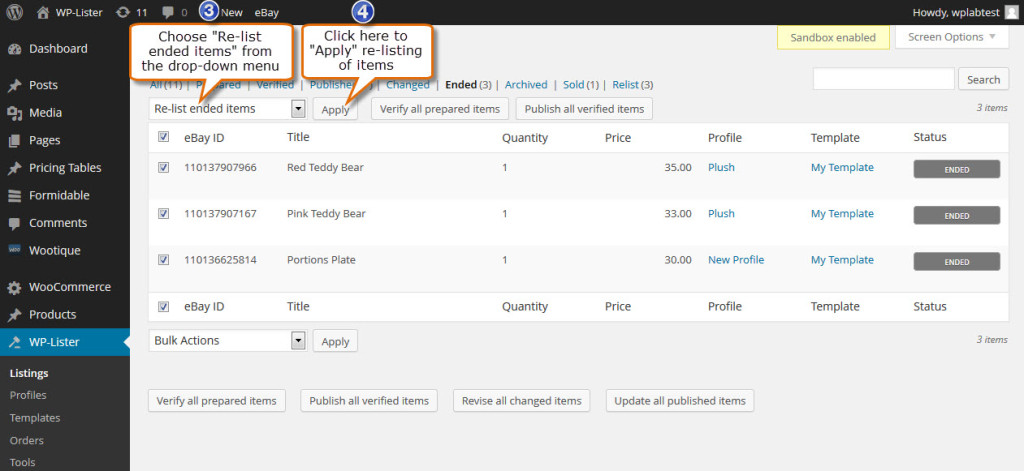The width and height of the screenshot is (1024, 471).
Task: Click the Dashboard icon in sidebar
Action: pos(14,49)
